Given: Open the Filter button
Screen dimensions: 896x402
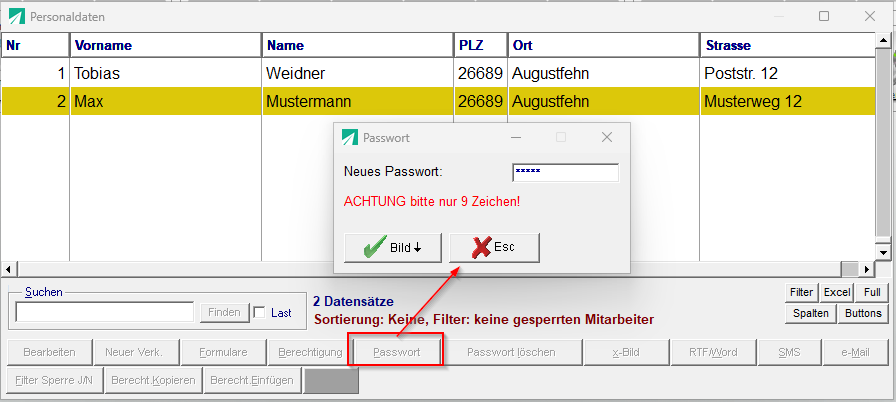Looking at the screenshot, I should pyautogui.click(x=801, y=292).
